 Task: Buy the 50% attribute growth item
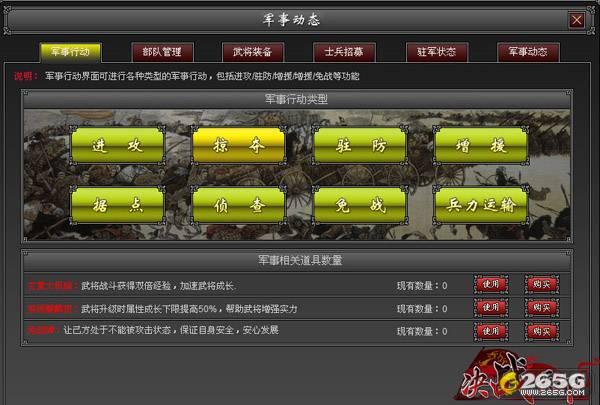541,307
